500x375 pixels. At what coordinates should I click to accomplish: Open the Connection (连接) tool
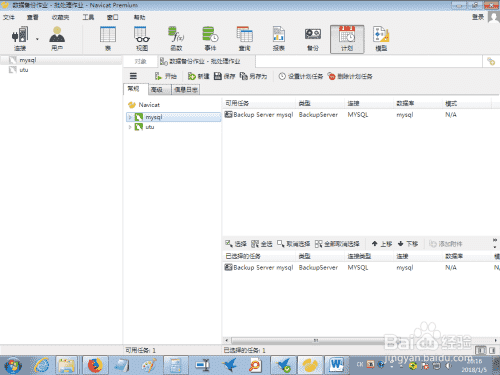(x=20, y=39)
